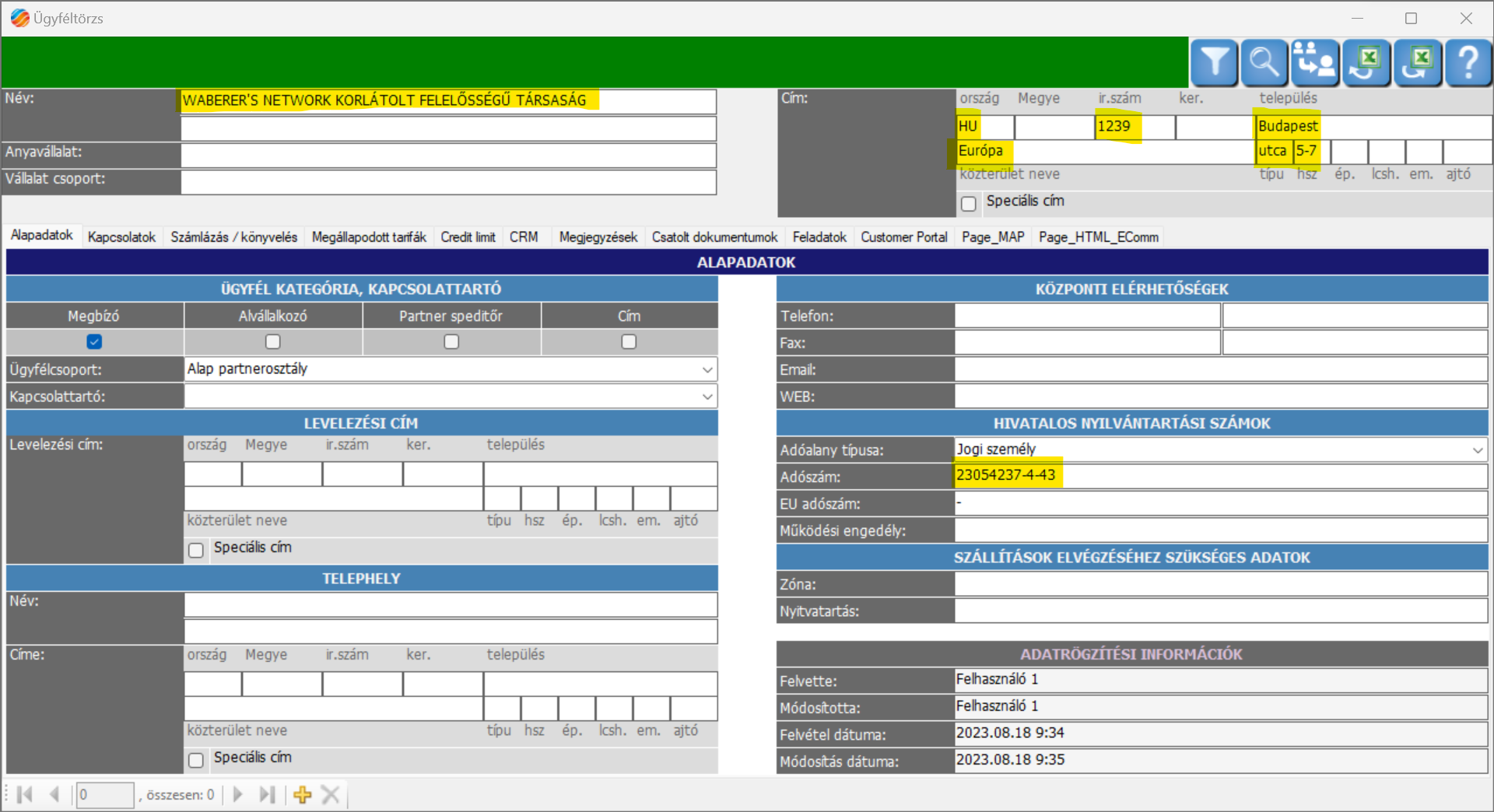Open the Kapcsolattartó dropdown

pos(707,397)
